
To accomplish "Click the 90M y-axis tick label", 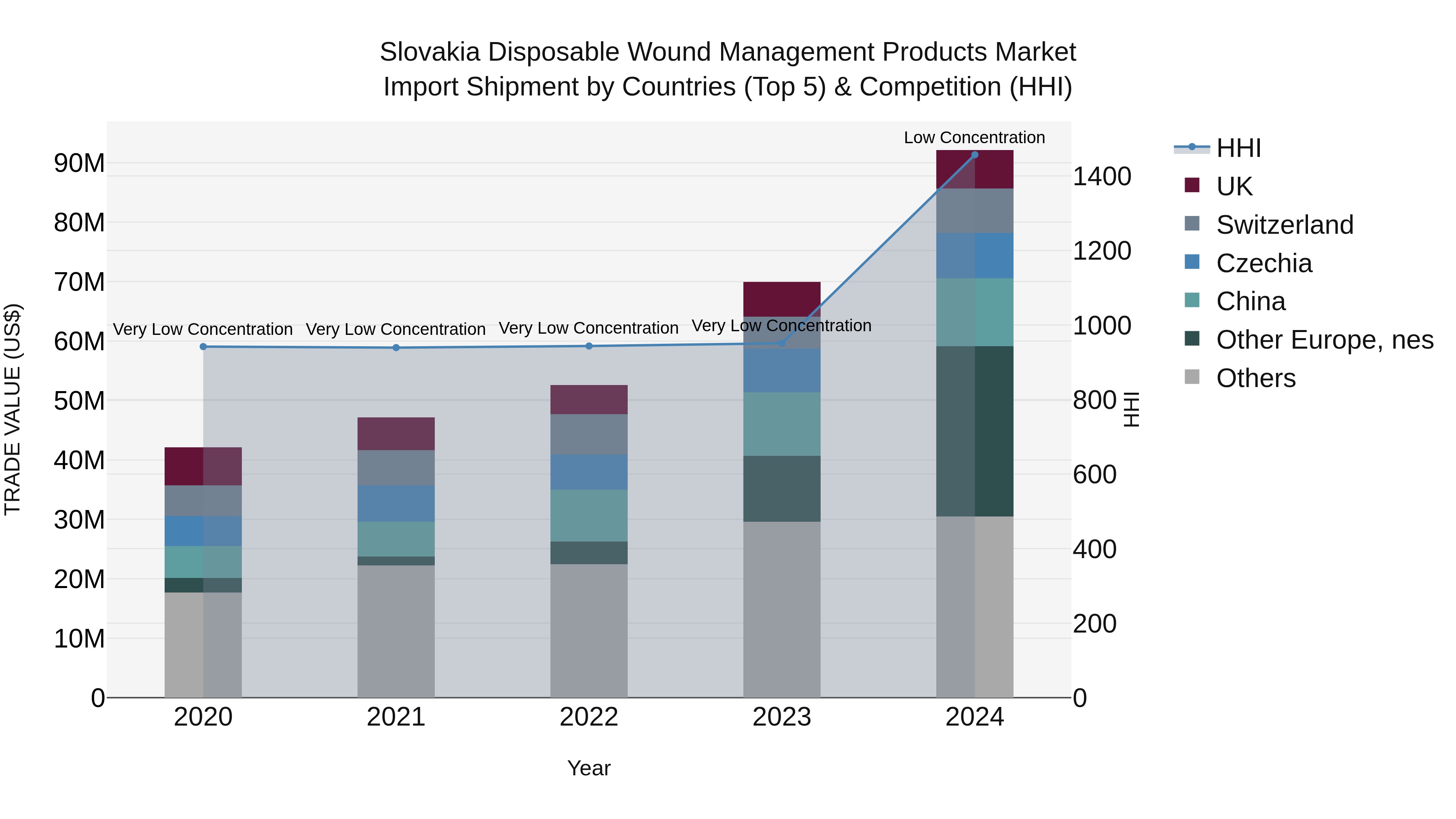I will pyautogui.click(x=79, y=163).
